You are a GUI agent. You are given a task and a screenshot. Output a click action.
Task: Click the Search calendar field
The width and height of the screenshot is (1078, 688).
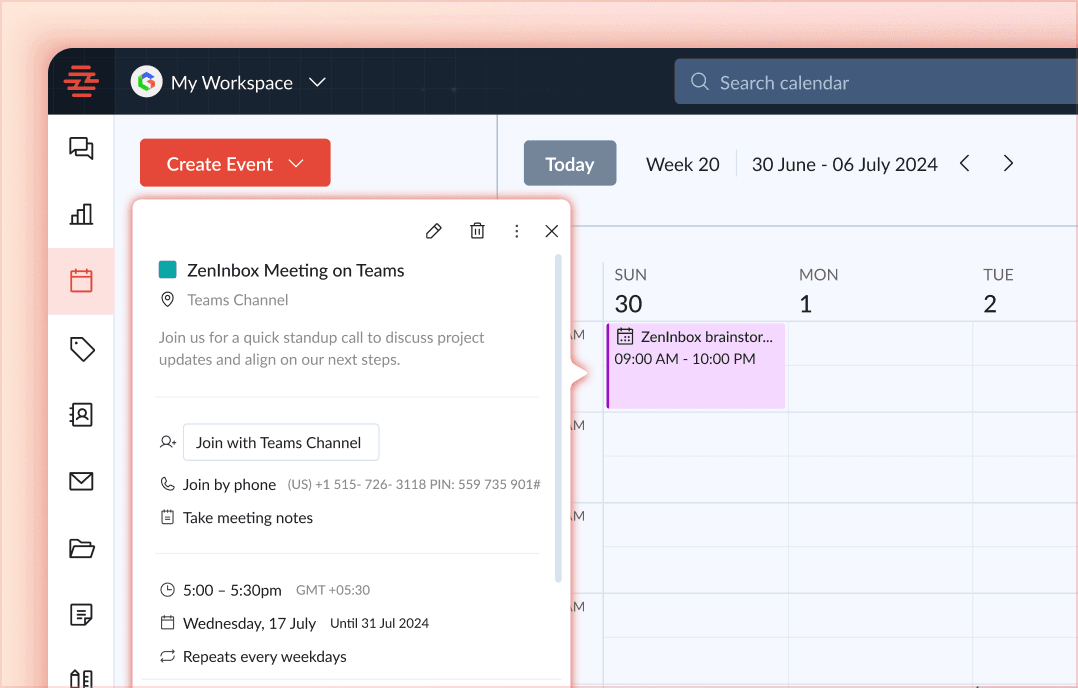pos(876,82)
